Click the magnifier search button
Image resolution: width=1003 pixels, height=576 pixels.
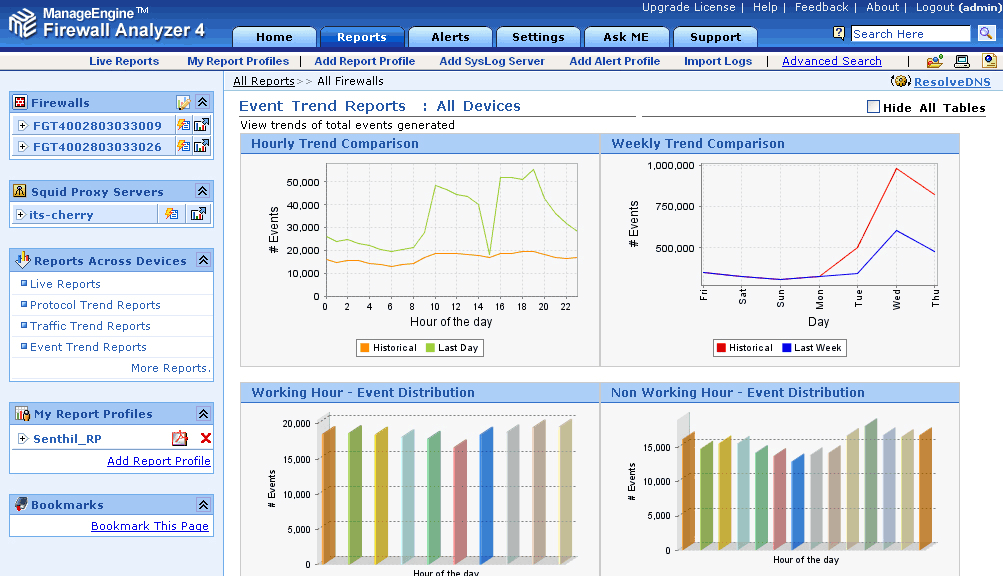click(986, 34)
